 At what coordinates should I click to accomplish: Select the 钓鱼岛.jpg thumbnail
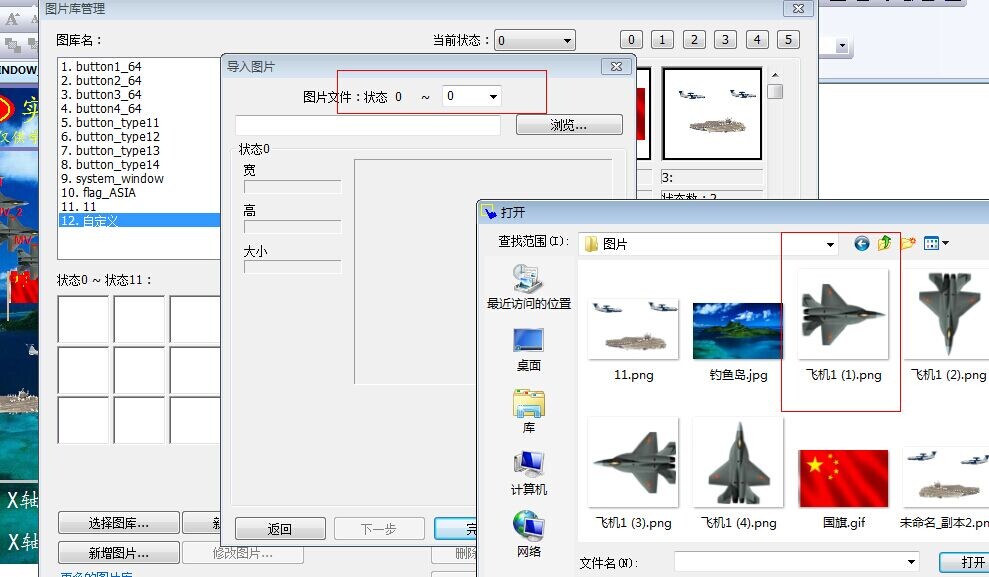coord(737,331)
